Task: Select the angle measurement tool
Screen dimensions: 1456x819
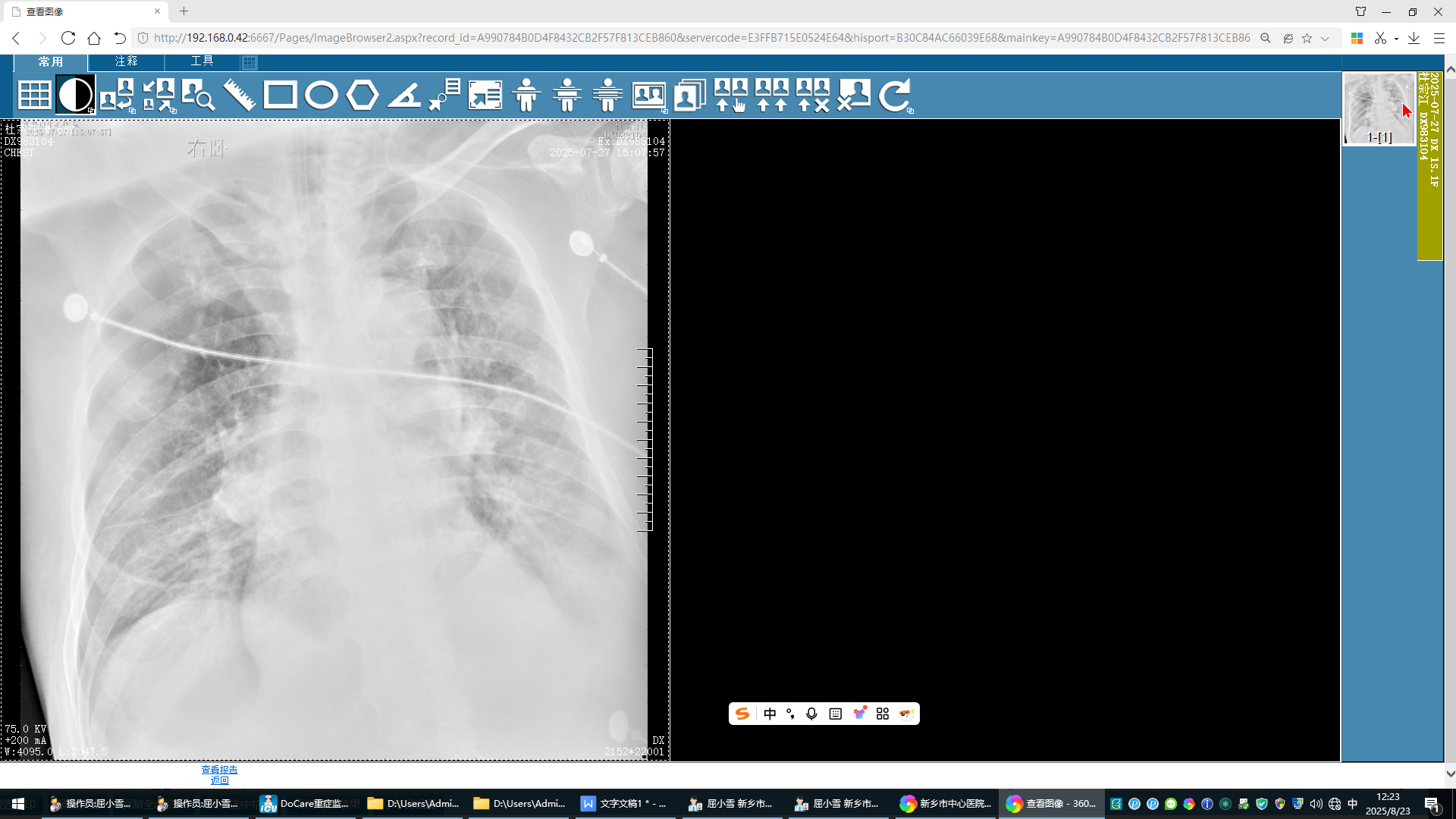Action: [403, 96]
